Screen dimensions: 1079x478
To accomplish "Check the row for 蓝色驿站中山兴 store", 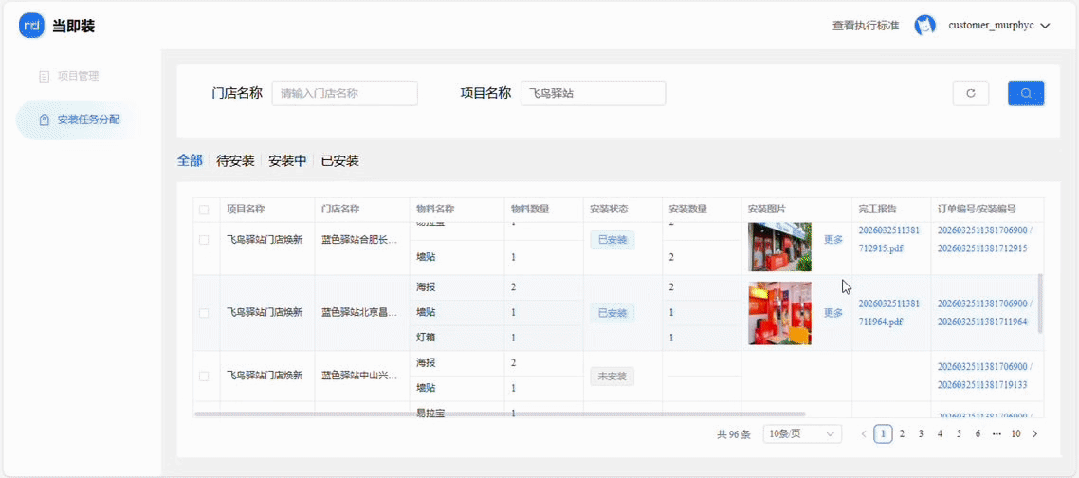I will (204, 376).
